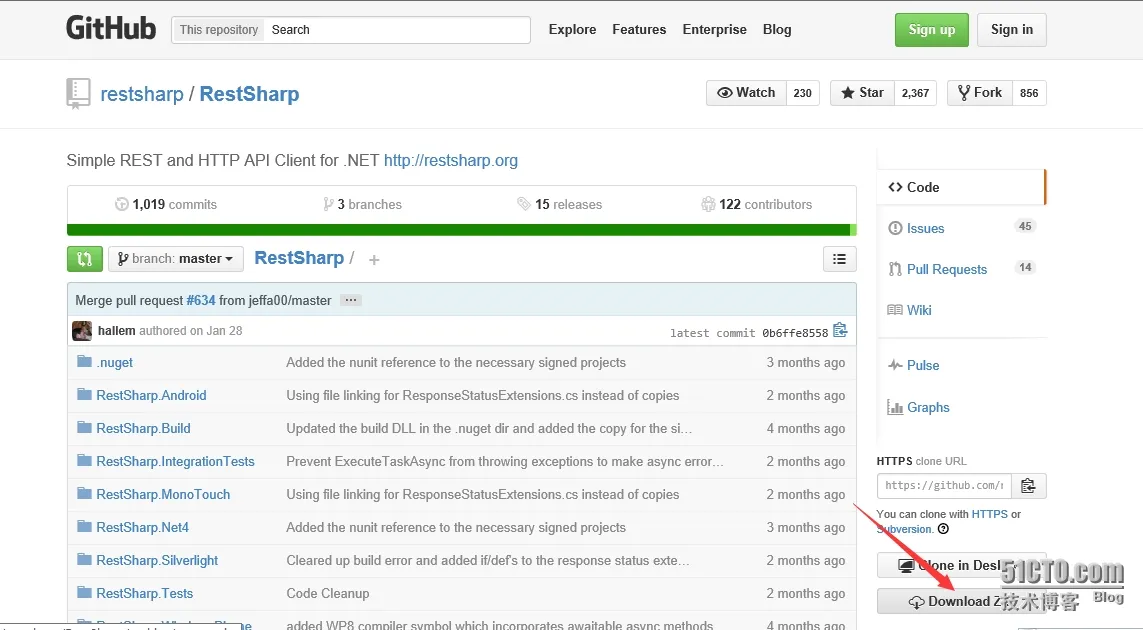This screenshot has width=1143, height=630.
Task: Open the restsharp.org link
Action: pos(451,161)
